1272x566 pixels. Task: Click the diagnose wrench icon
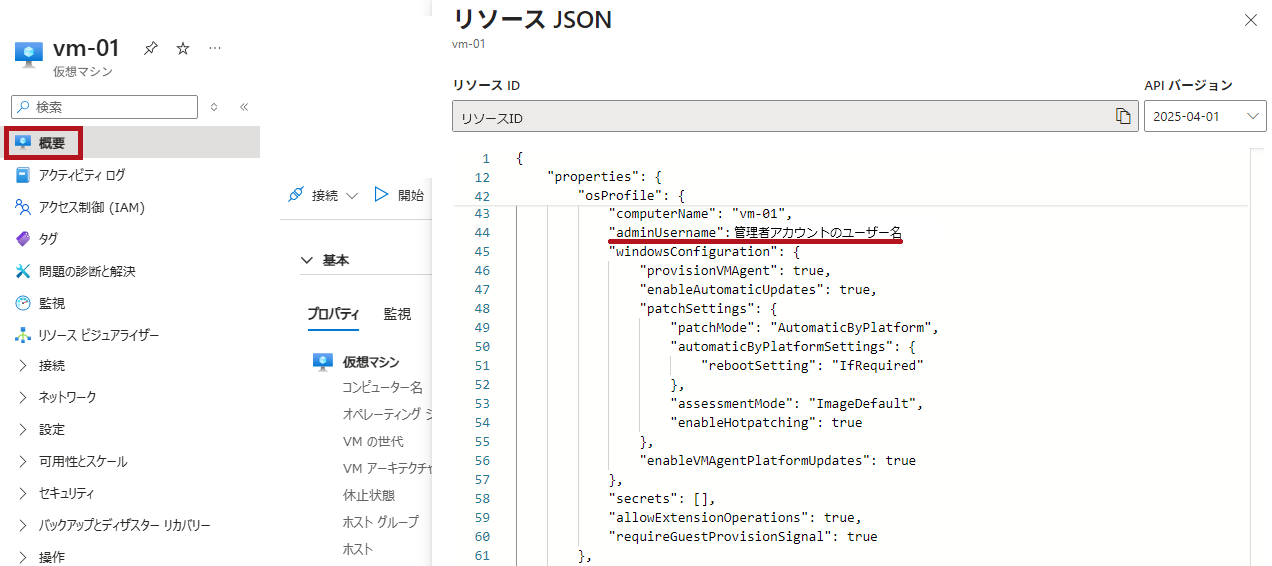[23, 271]
